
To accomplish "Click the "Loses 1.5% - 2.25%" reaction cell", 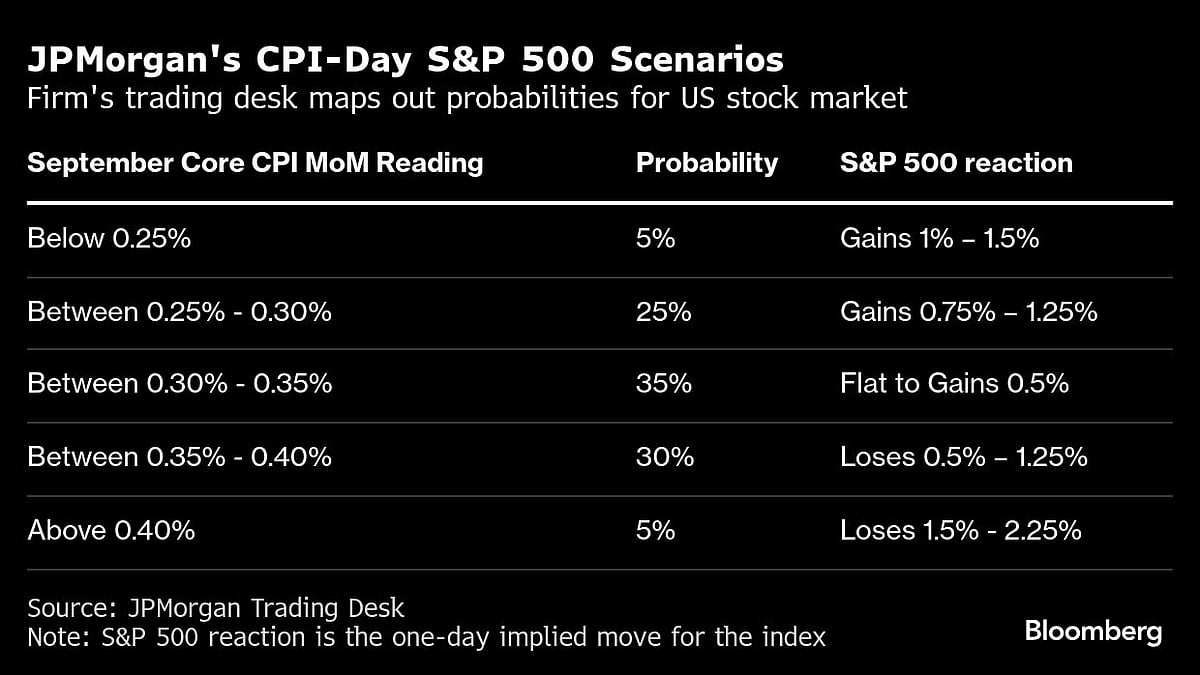I will click(960, 530).
